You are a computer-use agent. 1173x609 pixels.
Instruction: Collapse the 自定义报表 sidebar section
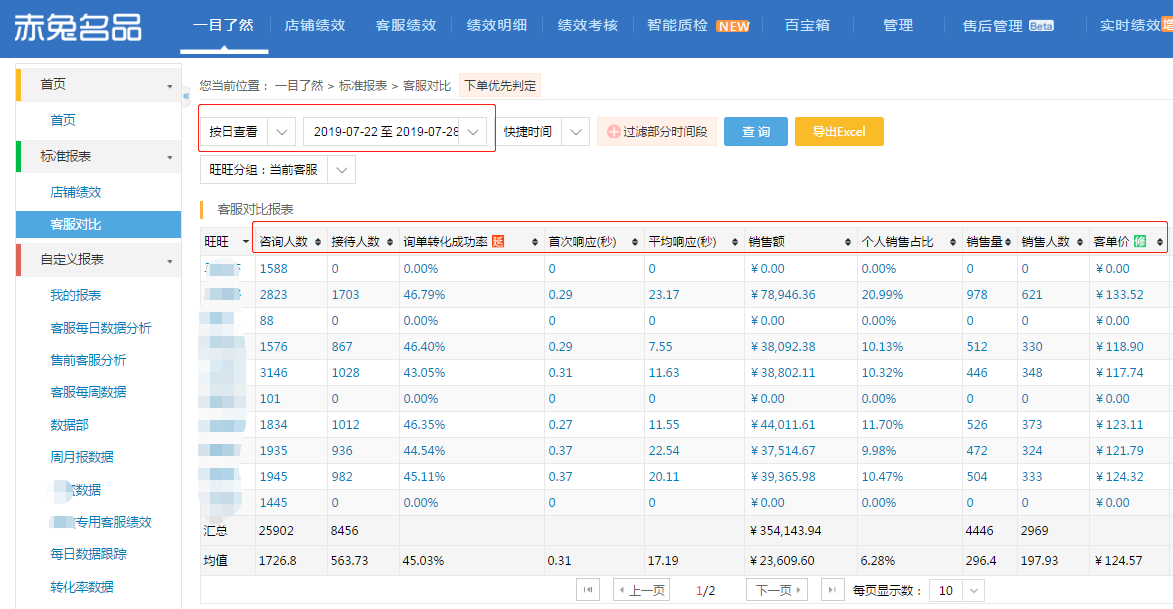[x=169, y=260]
